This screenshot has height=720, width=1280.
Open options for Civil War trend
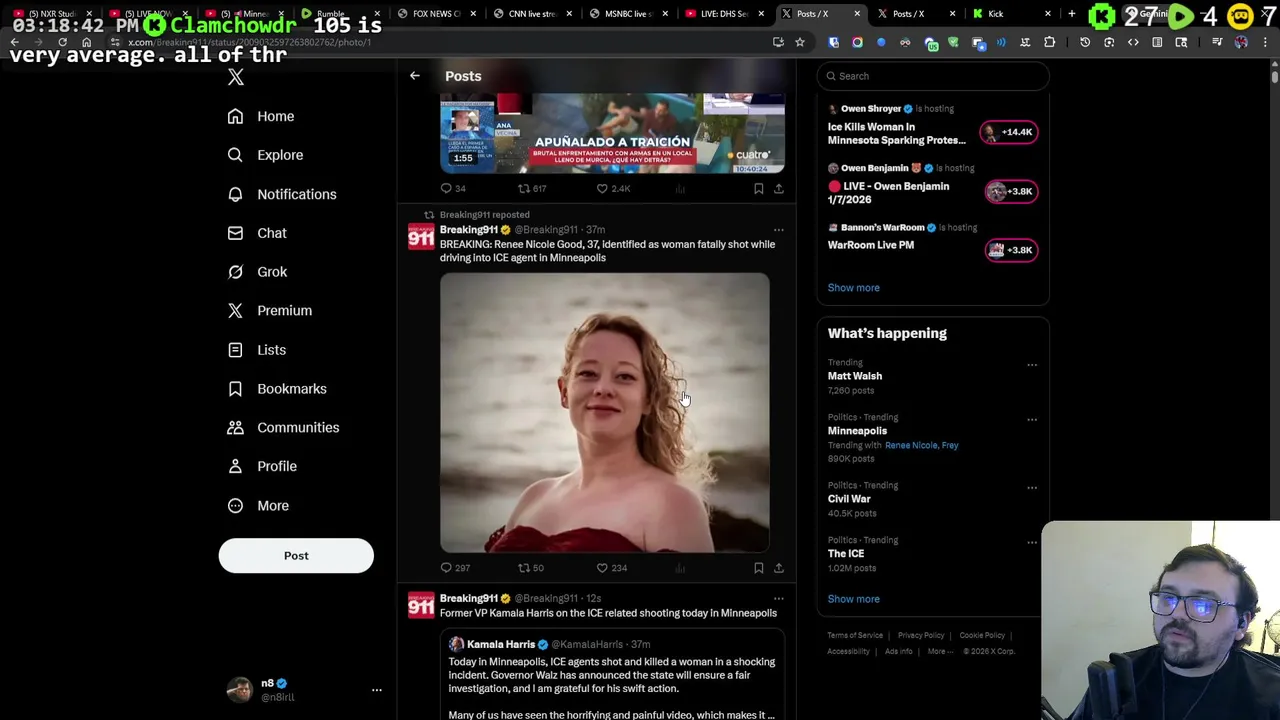pyautogui.click(x=1032, y=488)
